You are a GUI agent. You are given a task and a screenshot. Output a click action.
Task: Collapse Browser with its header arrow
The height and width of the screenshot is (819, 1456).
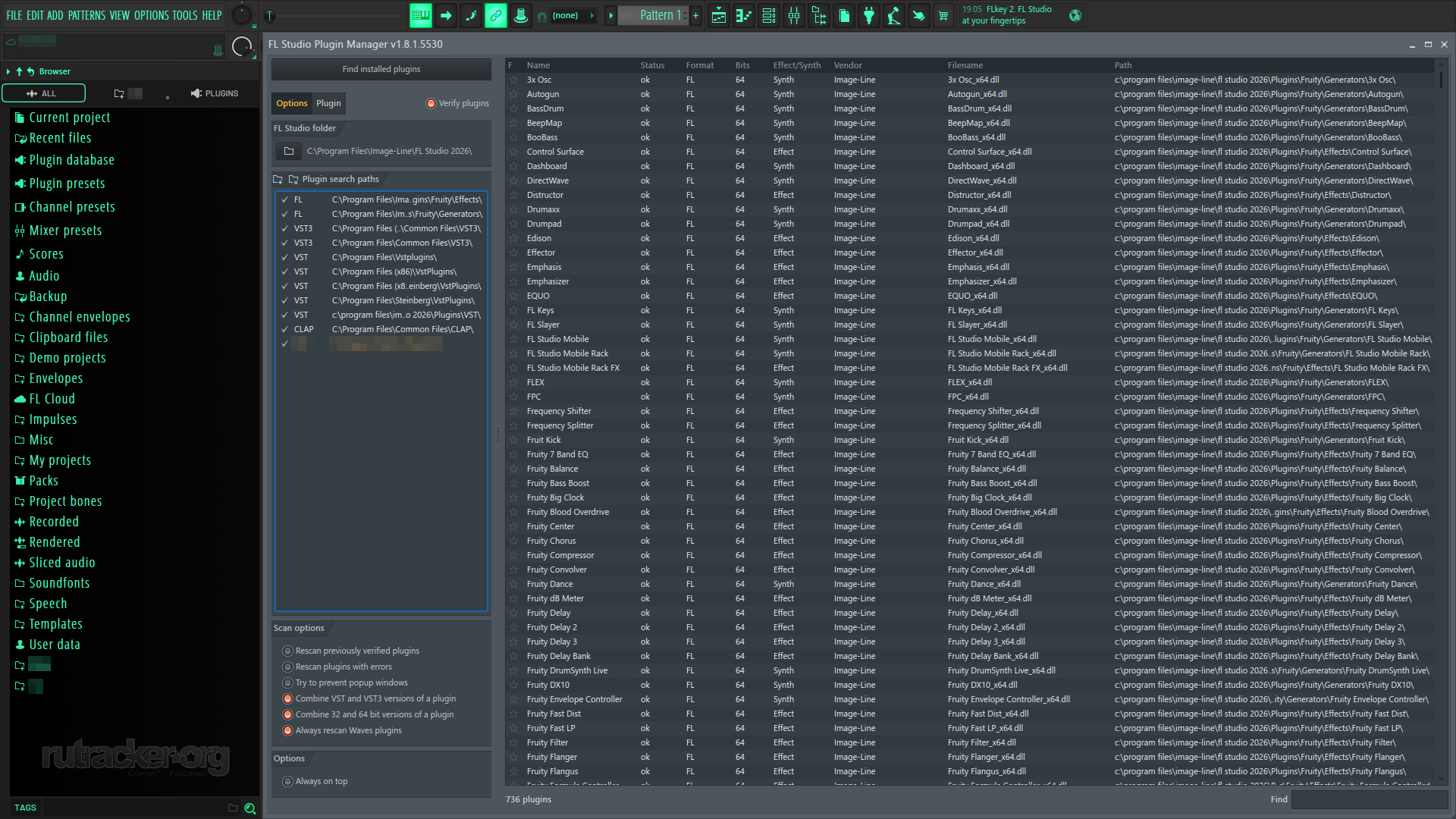[8, 71]
